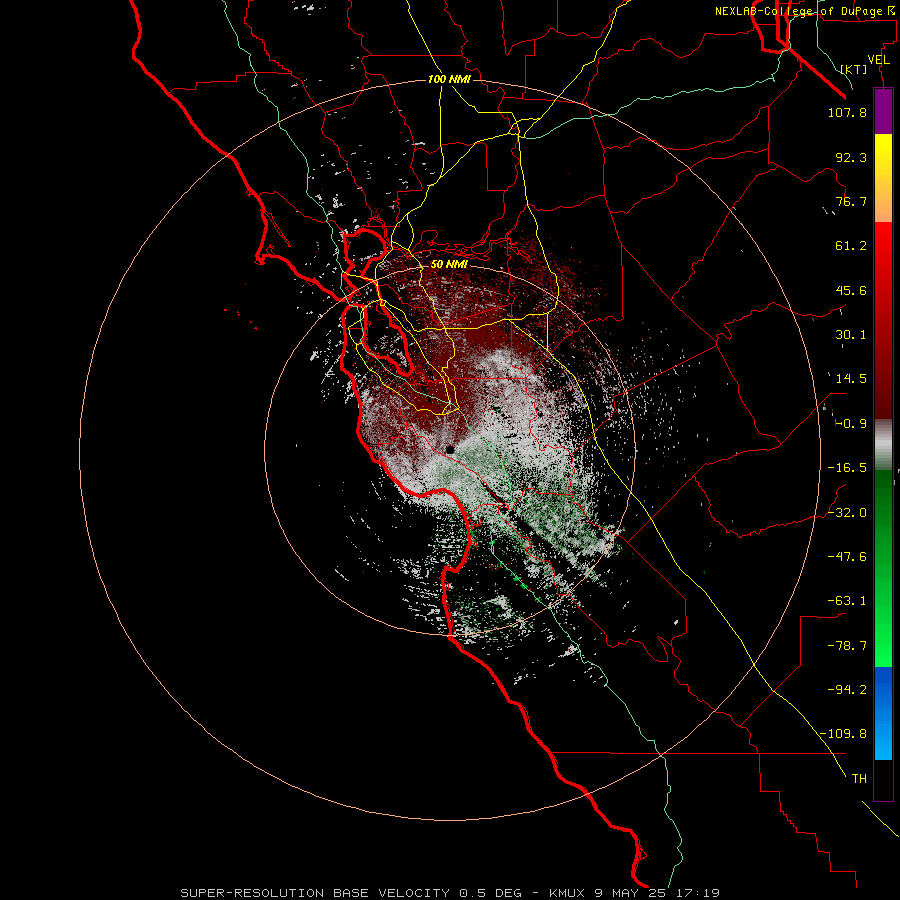This screenshot has width=900, height=900.
Task: Click the NEXLAB-College of DuPage credit text
Action: [806, 11]
